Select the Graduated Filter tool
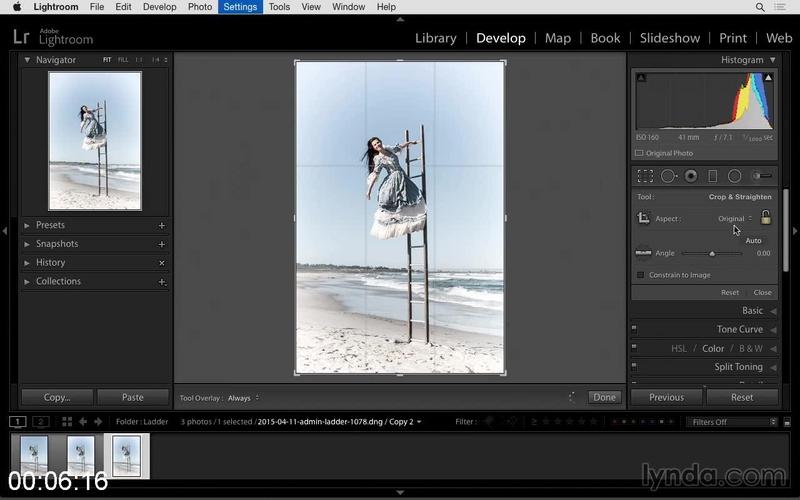 [x=713, y=176]
